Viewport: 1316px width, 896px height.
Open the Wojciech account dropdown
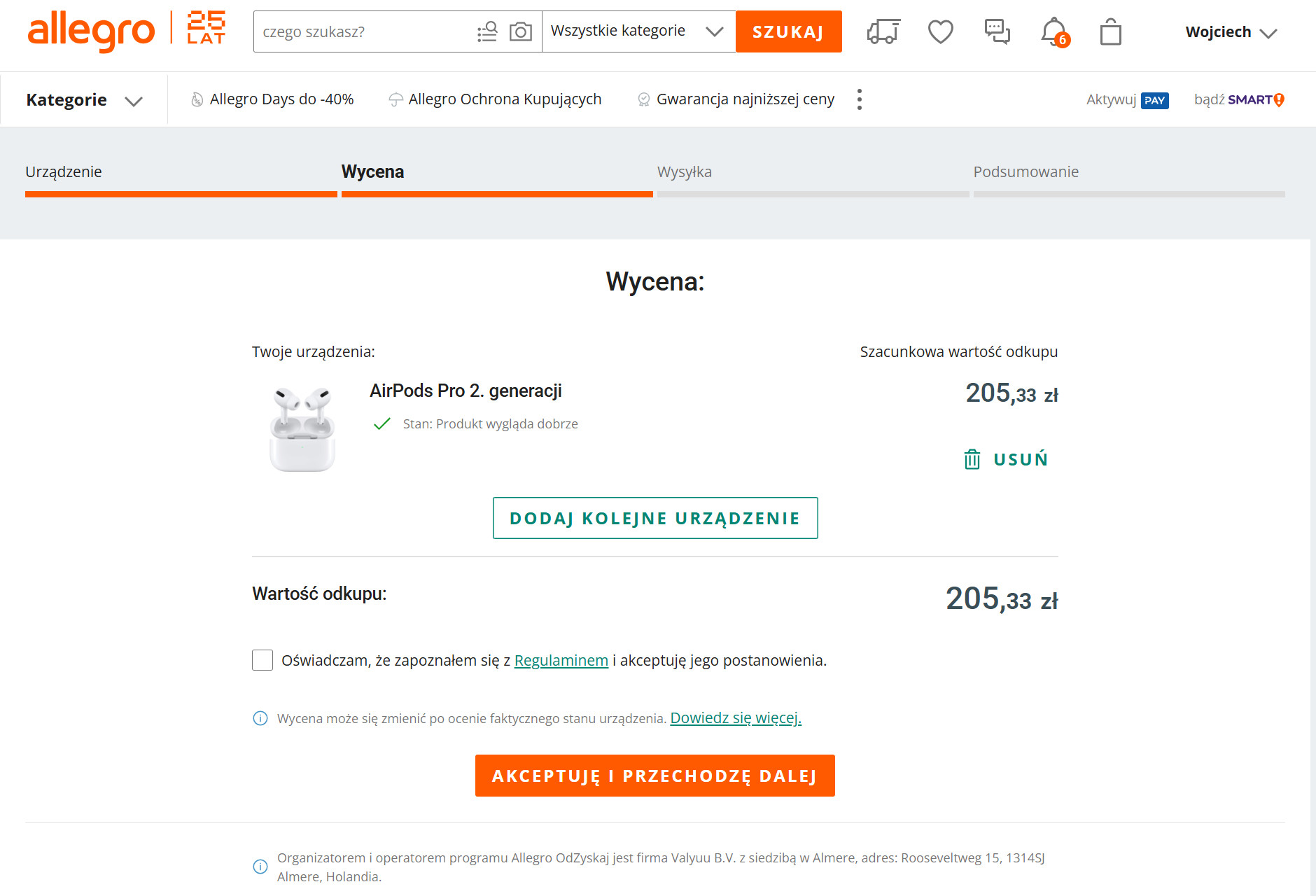tap(1231, 32)
